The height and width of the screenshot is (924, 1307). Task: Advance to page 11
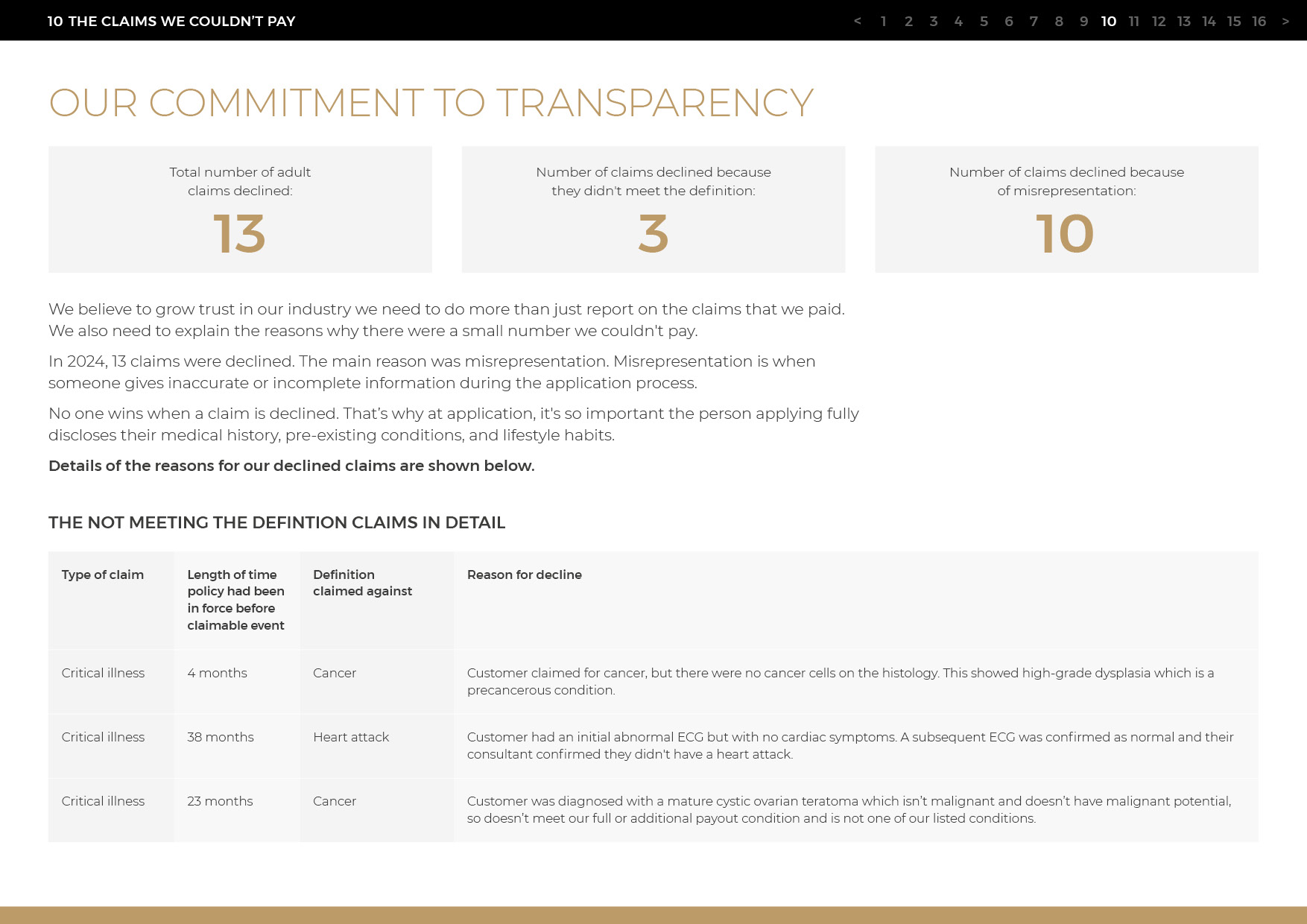click(1134, 21)
